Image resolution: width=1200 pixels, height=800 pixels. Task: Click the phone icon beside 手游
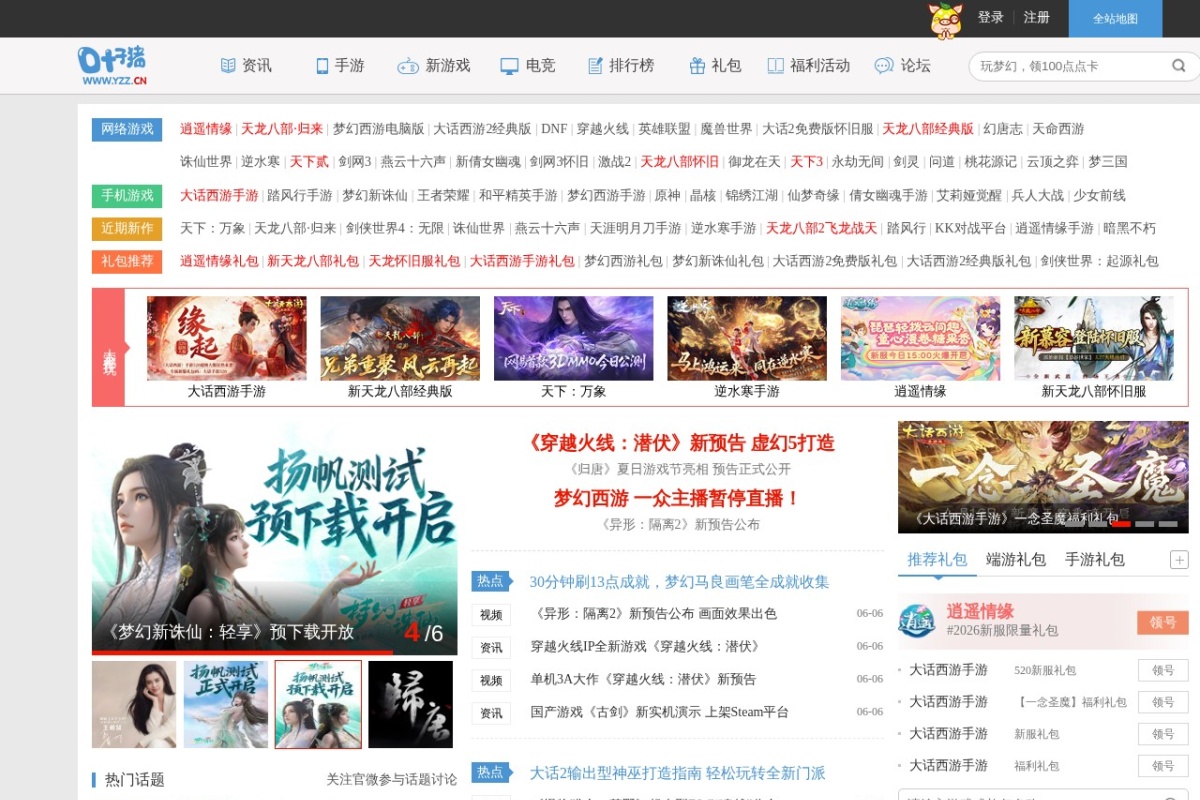(x=322, y=66)
